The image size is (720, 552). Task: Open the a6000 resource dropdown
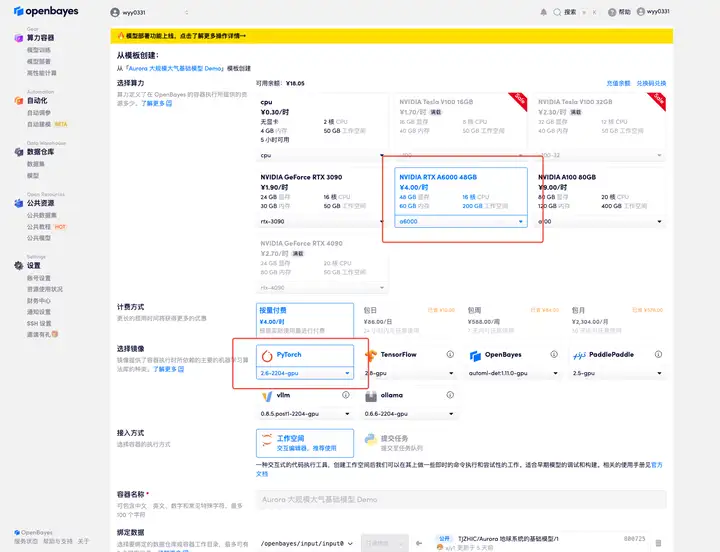461,221
